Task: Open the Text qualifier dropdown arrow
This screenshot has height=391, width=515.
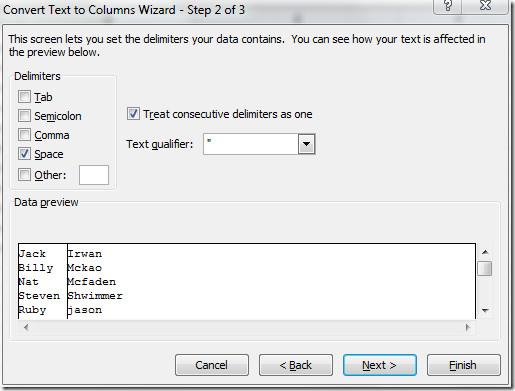Action: (306, 144)
